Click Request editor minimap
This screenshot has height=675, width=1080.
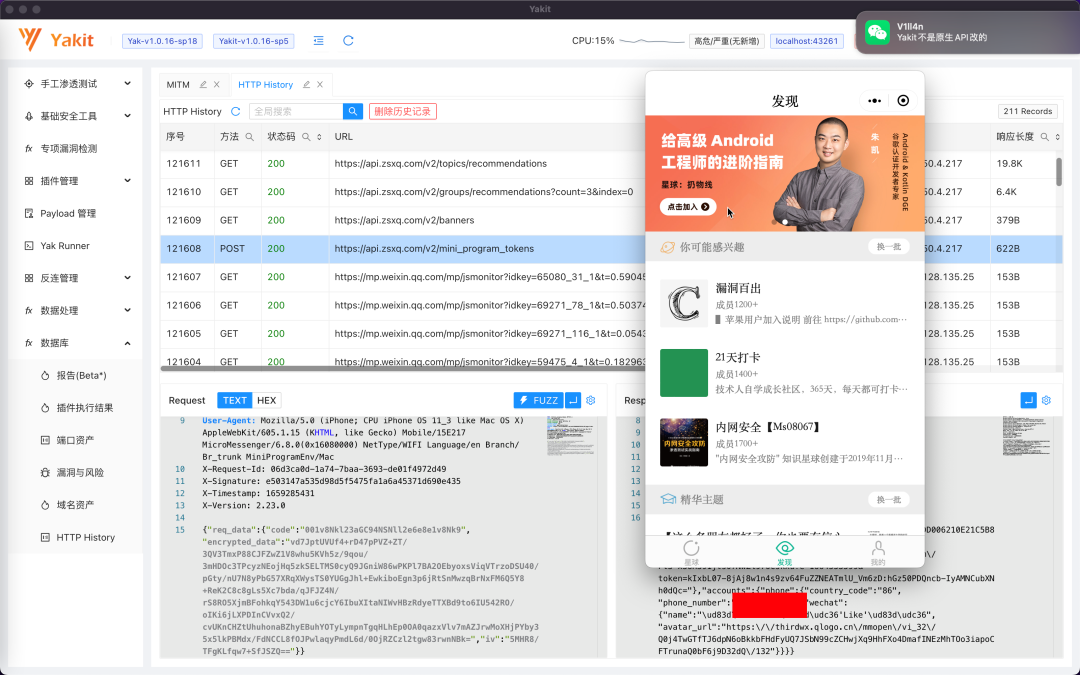coord(571,437)
